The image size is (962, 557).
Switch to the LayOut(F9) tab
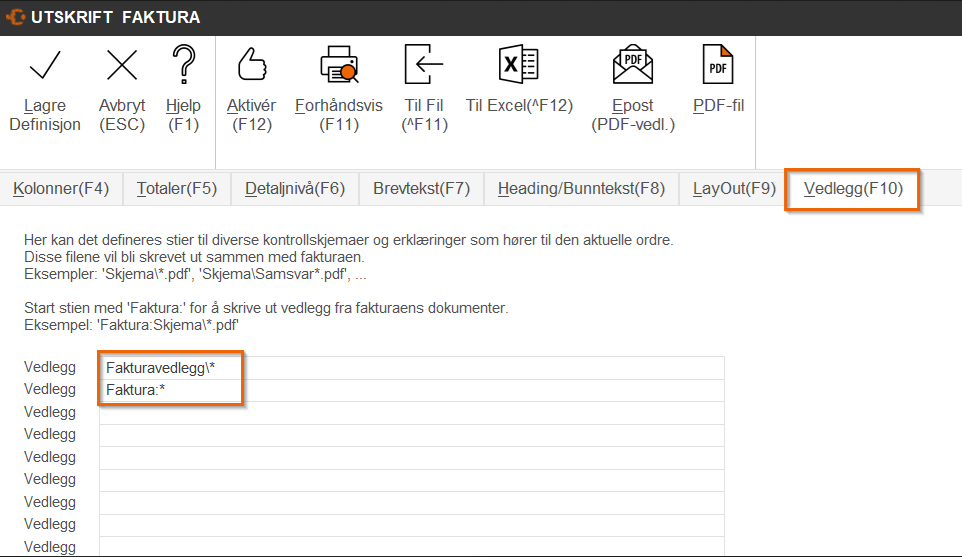734,189
